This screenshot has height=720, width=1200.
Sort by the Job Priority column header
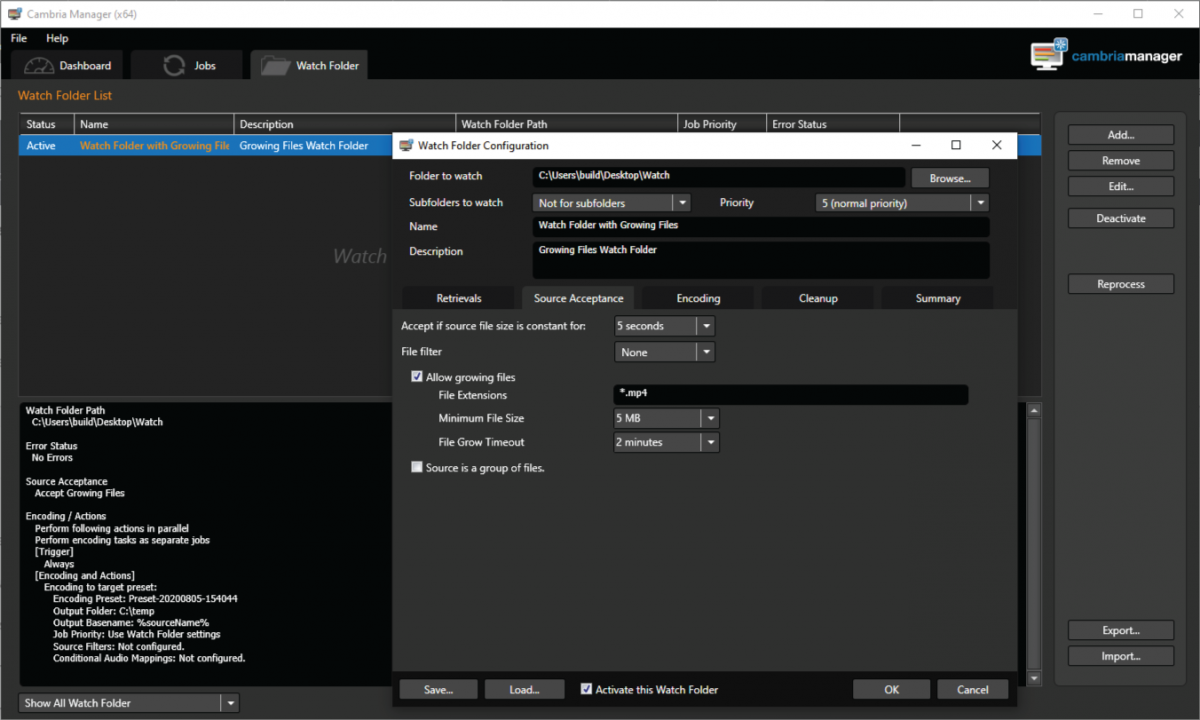[722, 124]
